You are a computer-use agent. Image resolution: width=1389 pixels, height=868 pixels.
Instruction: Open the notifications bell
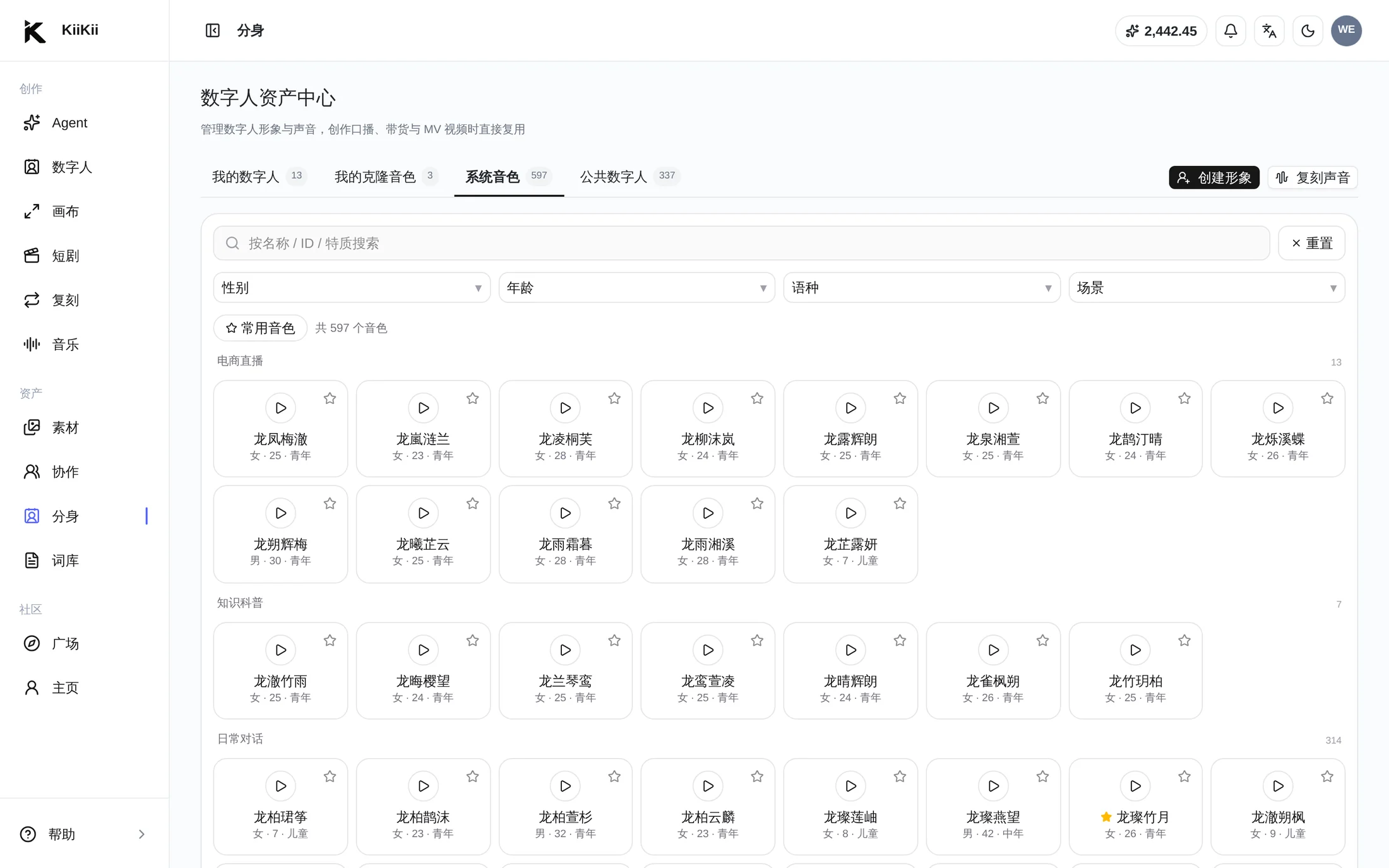[1231, 30]
